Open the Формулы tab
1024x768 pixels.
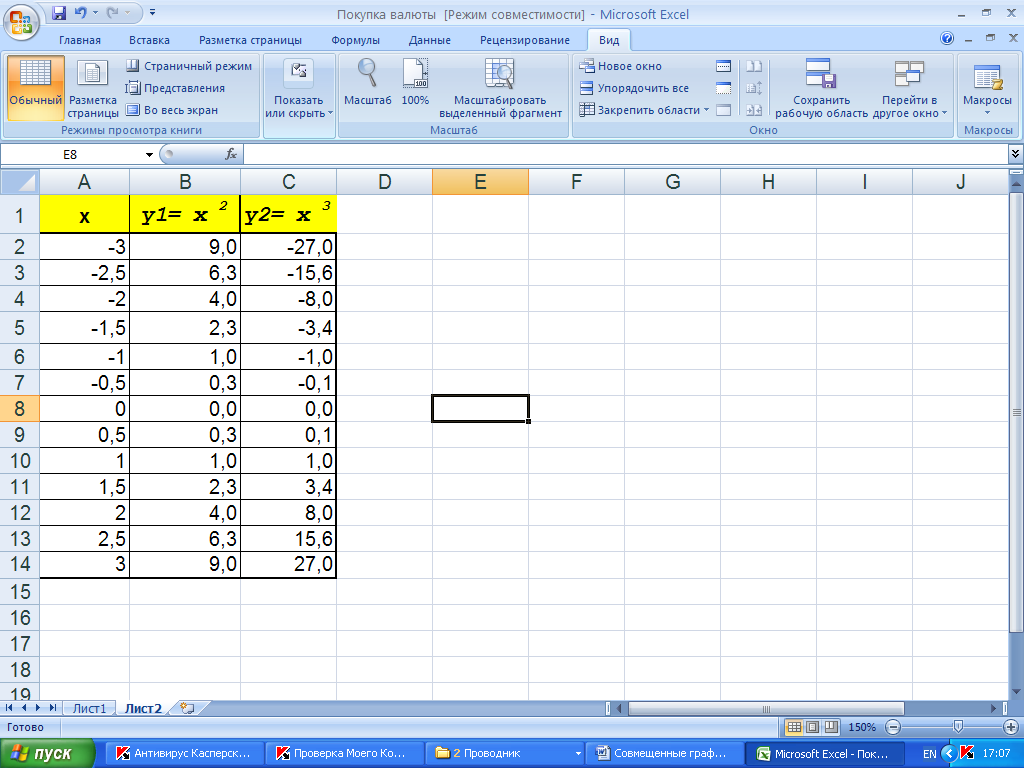pos(355,40)
